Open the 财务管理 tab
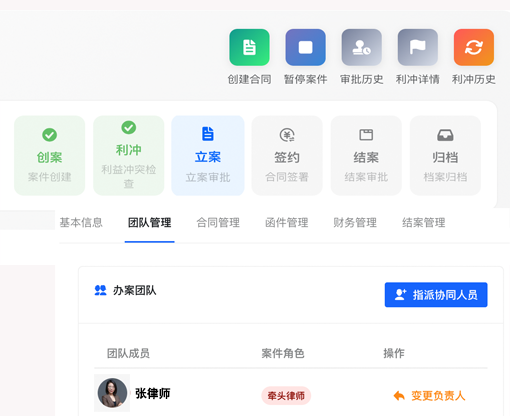The image size is (510, 416). (x=355, y=222)
